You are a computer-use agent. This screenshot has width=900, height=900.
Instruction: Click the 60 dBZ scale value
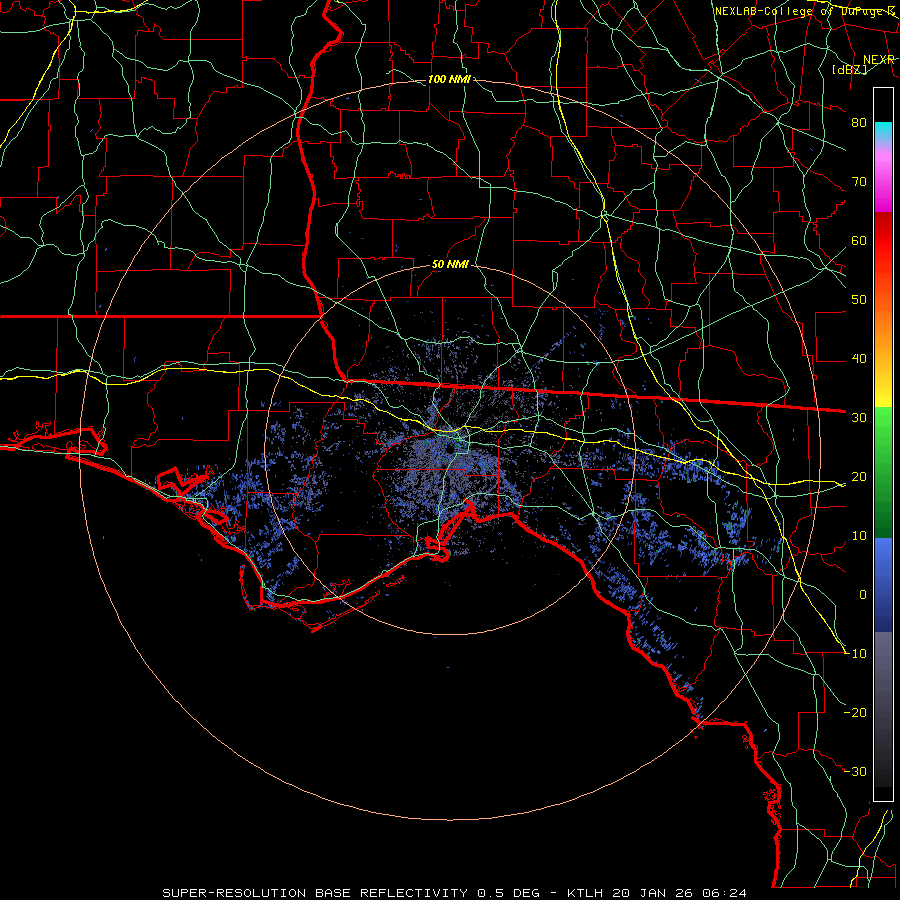pyautogui.click(x=859, y=241)
